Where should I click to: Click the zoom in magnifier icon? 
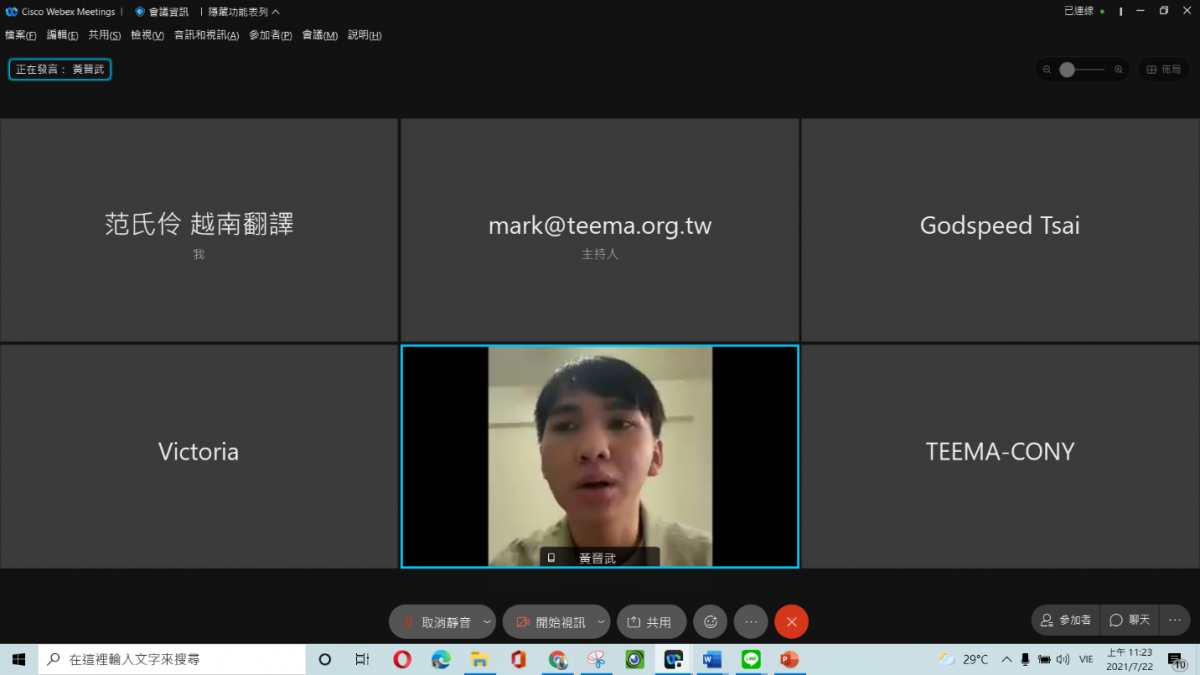tap(1119, 70)
